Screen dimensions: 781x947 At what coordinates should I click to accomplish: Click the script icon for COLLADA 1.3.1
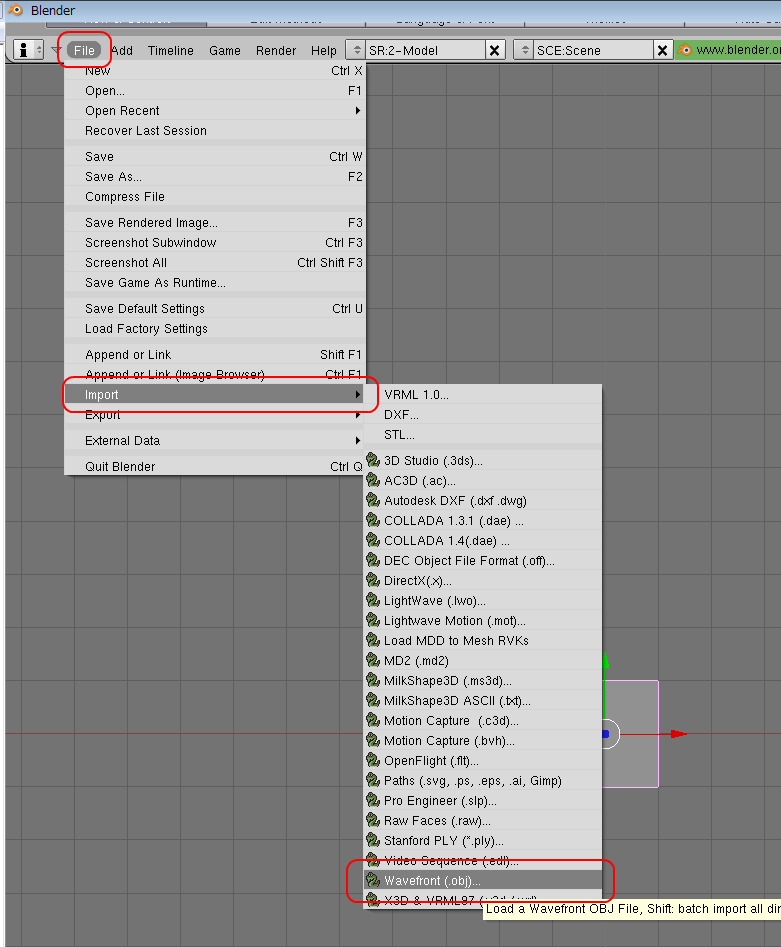[x=373, y=520]
